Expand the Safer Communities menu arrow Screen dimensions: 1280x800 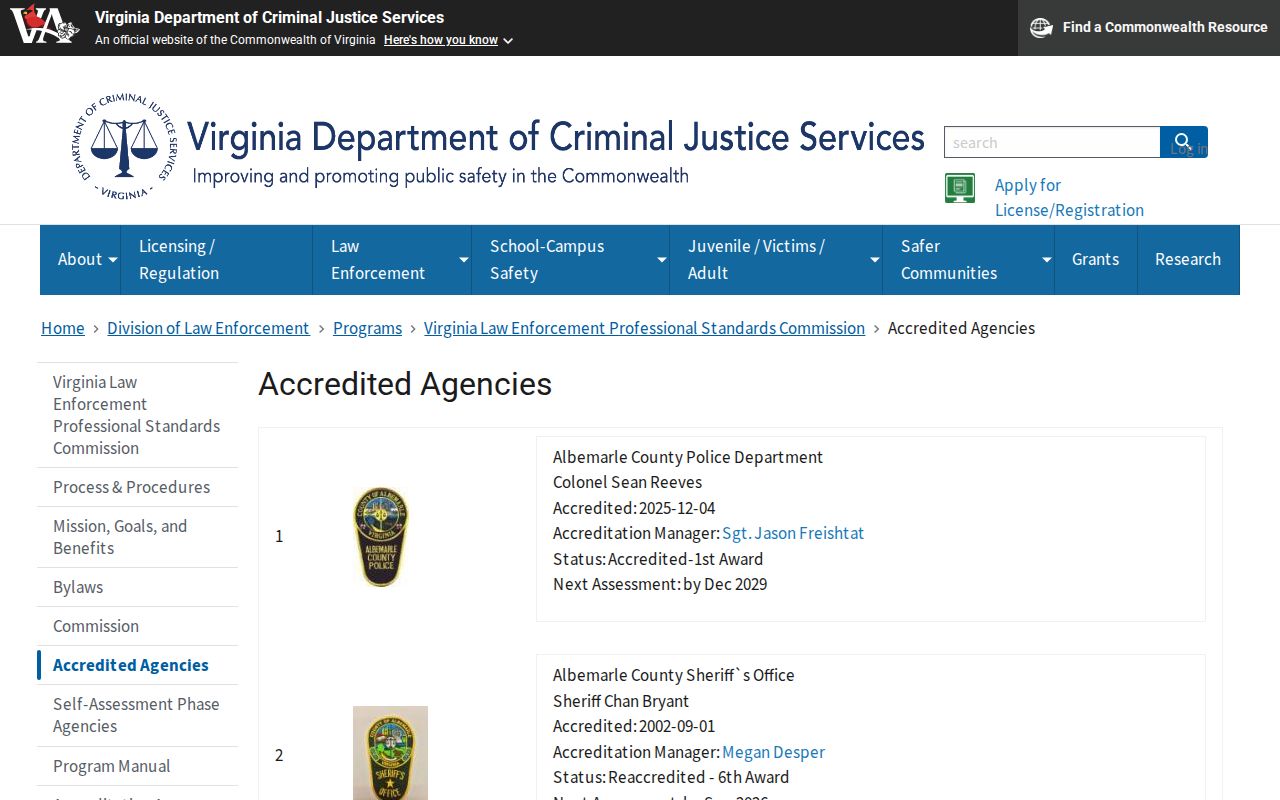click(1046, 260)
